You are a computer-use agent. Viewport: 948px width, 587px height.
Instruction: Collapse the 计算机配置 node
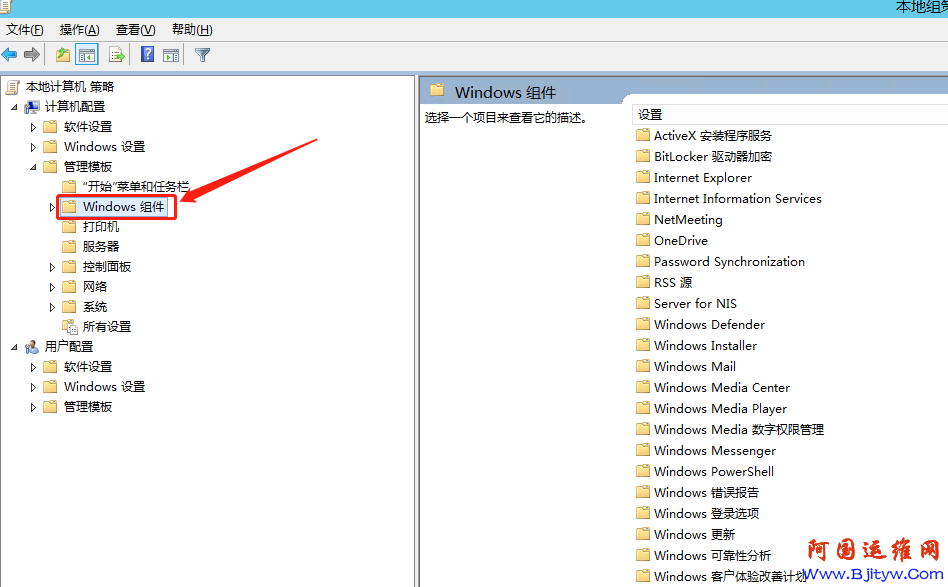tap(14, 107)
